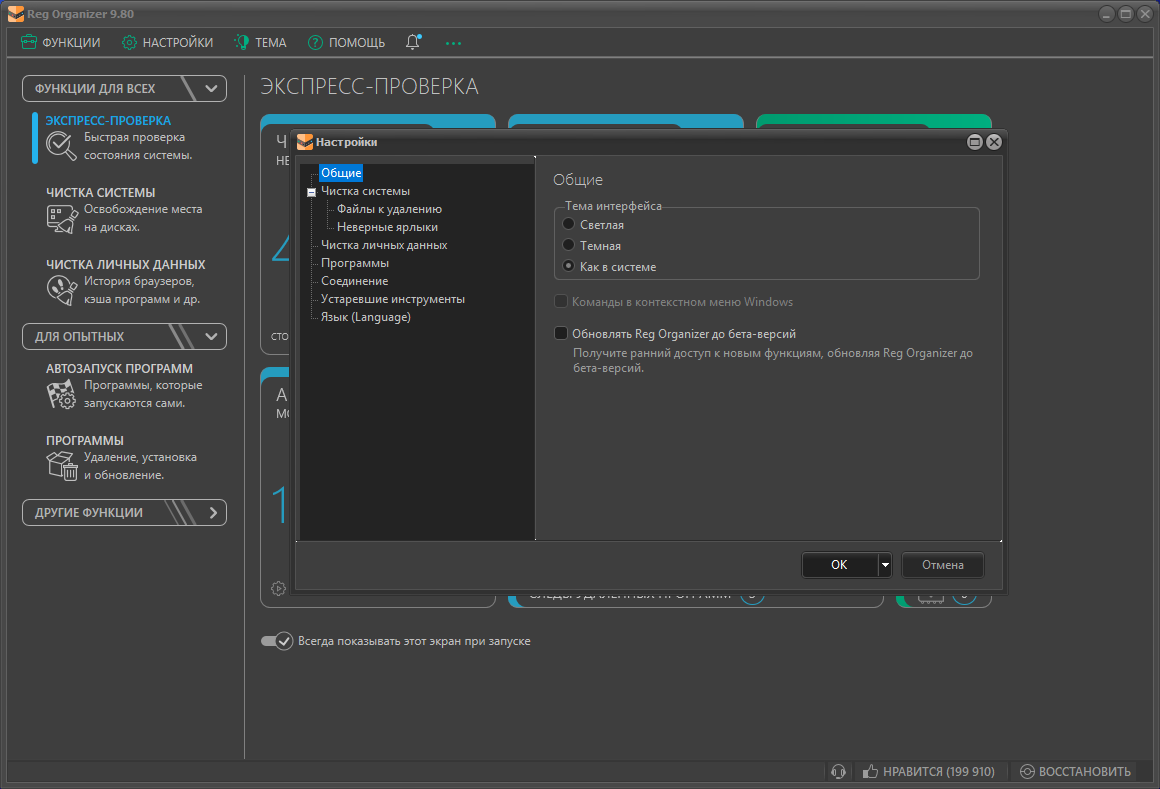Click OK in the settings dialog
The height and width of the screenshot is (789, 1160).
click(840, 565)
